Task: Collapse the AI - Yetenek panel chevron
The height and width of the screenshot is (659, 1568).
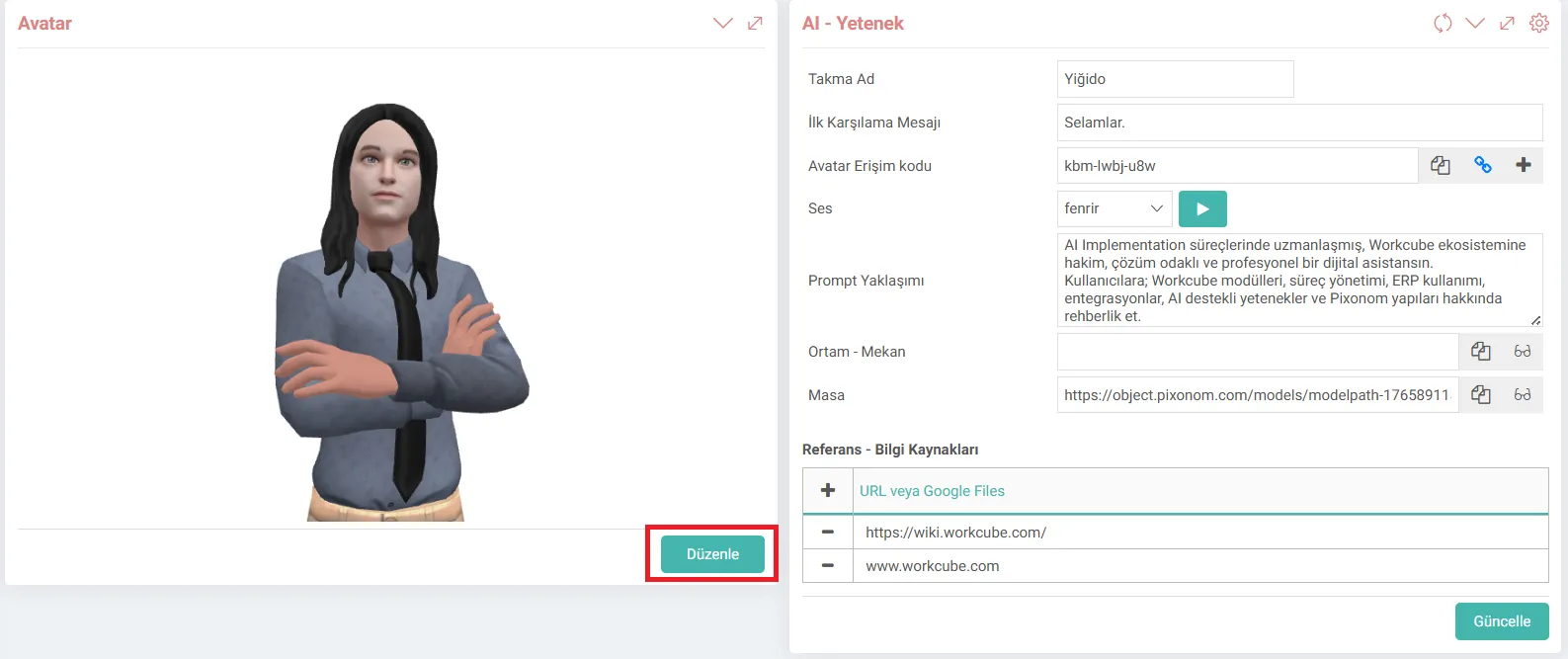Action: pos(1475,23)
